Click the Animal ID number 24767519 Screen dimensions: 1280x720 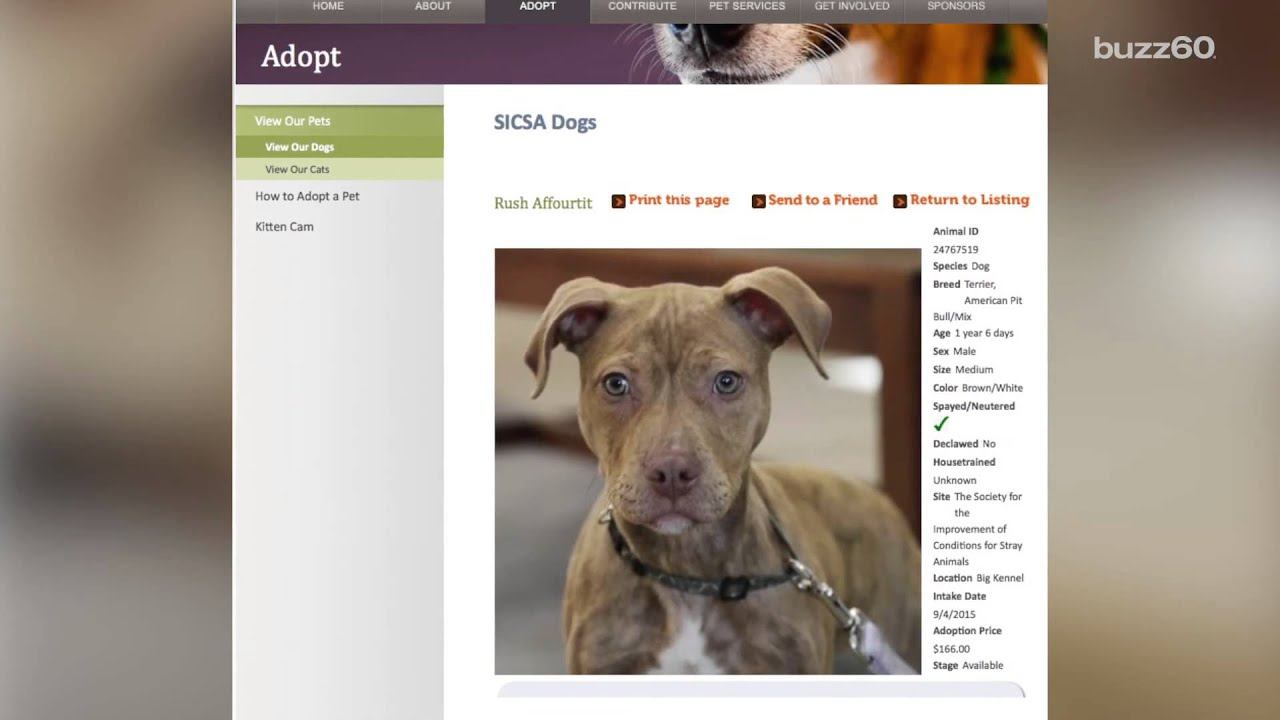pos(956,250)
